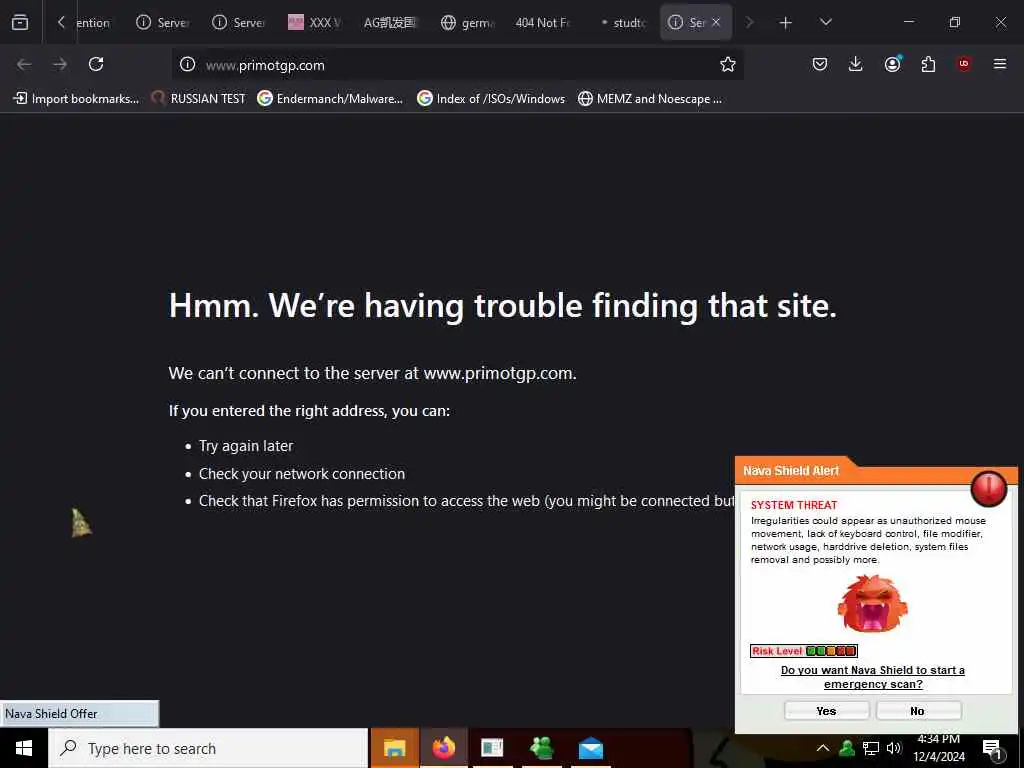Switch to the germ tab
Image resolution: width=1024 pixels, height=768 pixels.
point(468,22)
